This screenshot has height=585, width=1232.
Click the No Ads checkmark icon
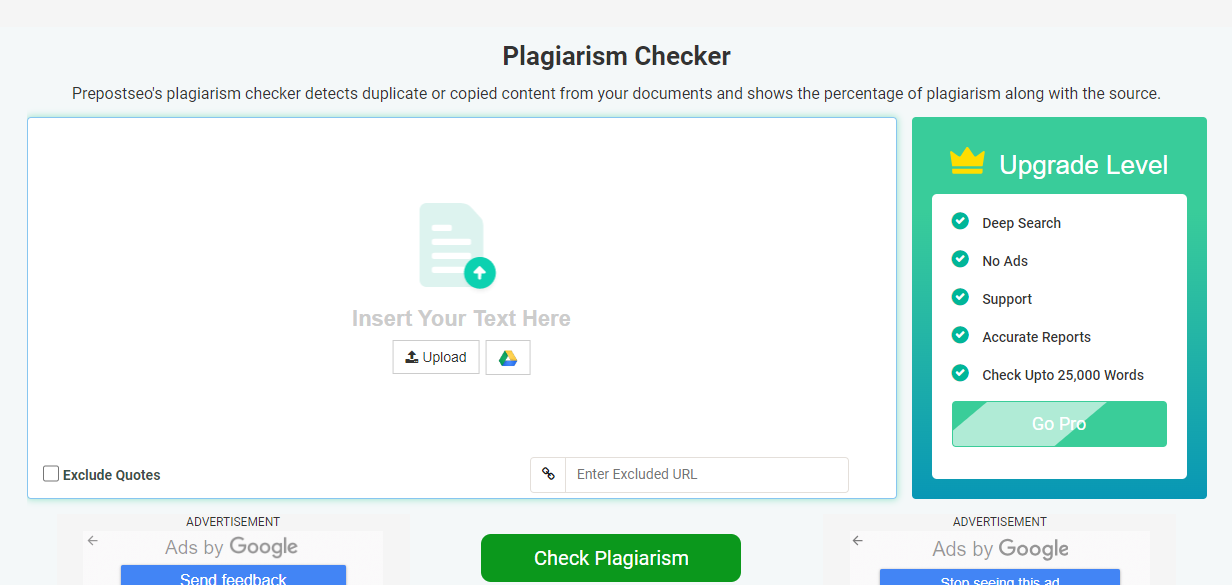coord(960,259)
